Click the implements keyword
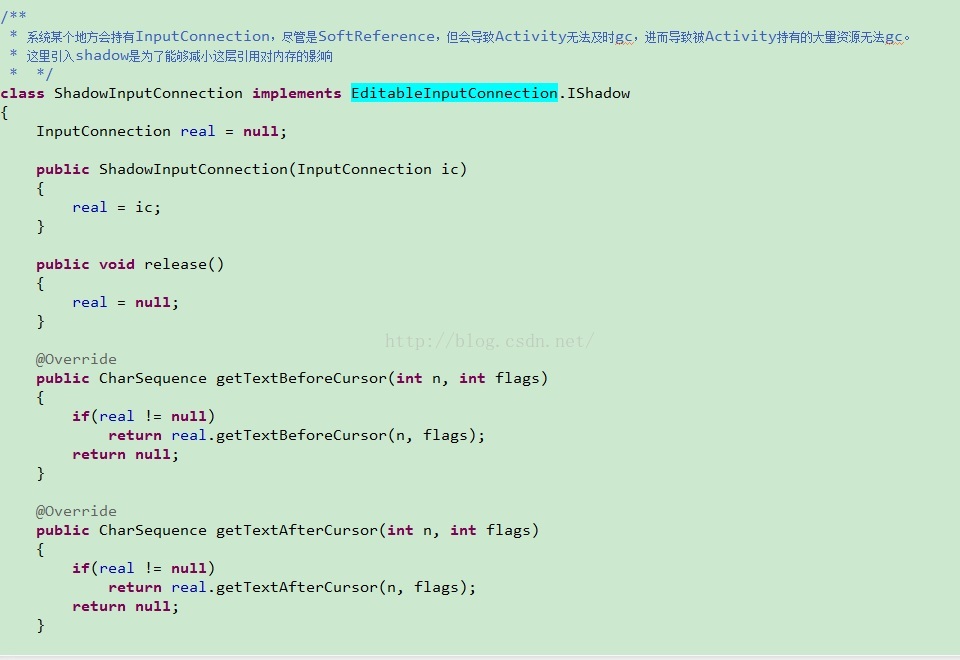This screenshot has width=960, height=660. pos(296,93)
